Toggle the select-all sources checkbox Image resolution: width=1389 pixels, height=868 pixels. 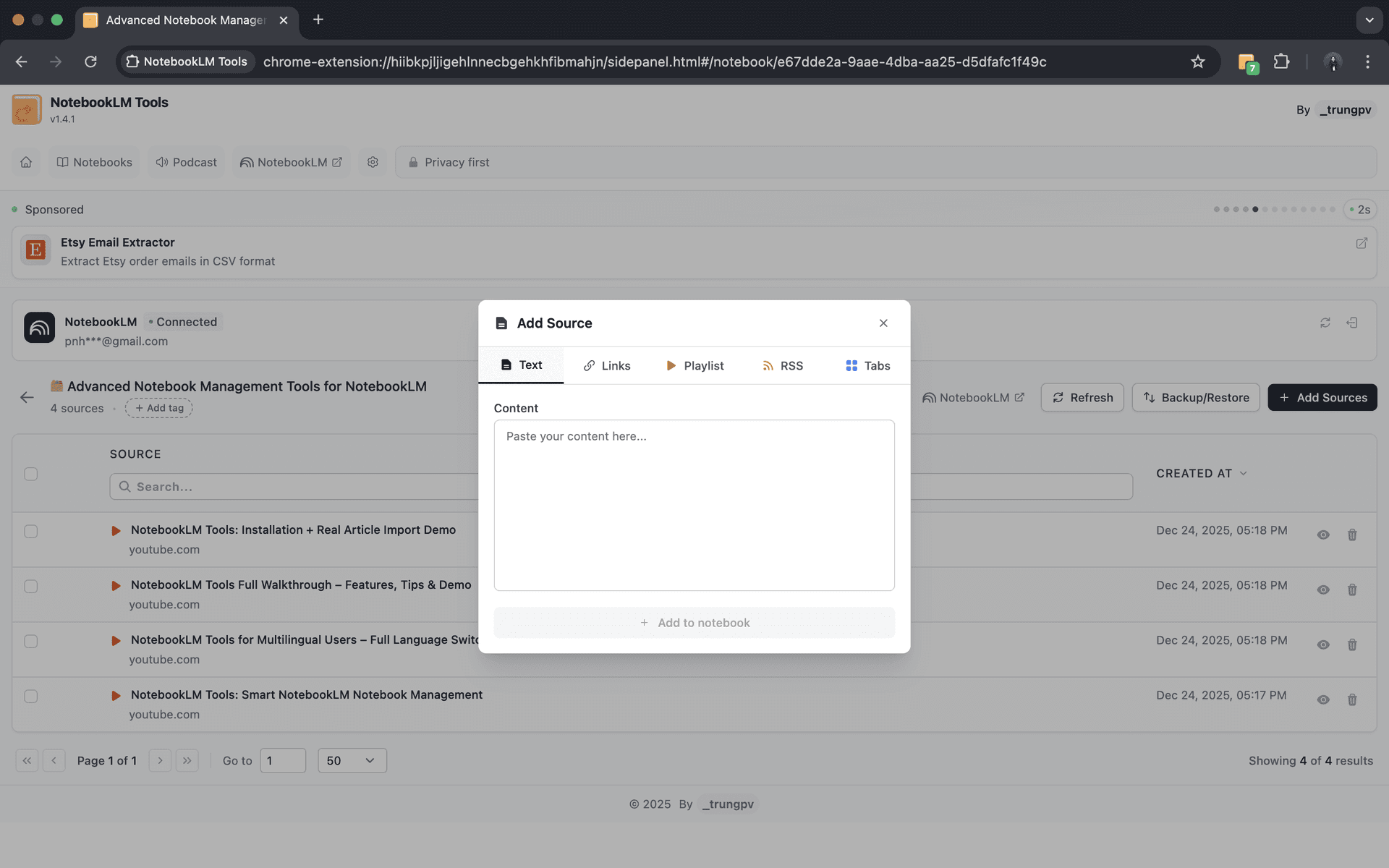(31, 474)
